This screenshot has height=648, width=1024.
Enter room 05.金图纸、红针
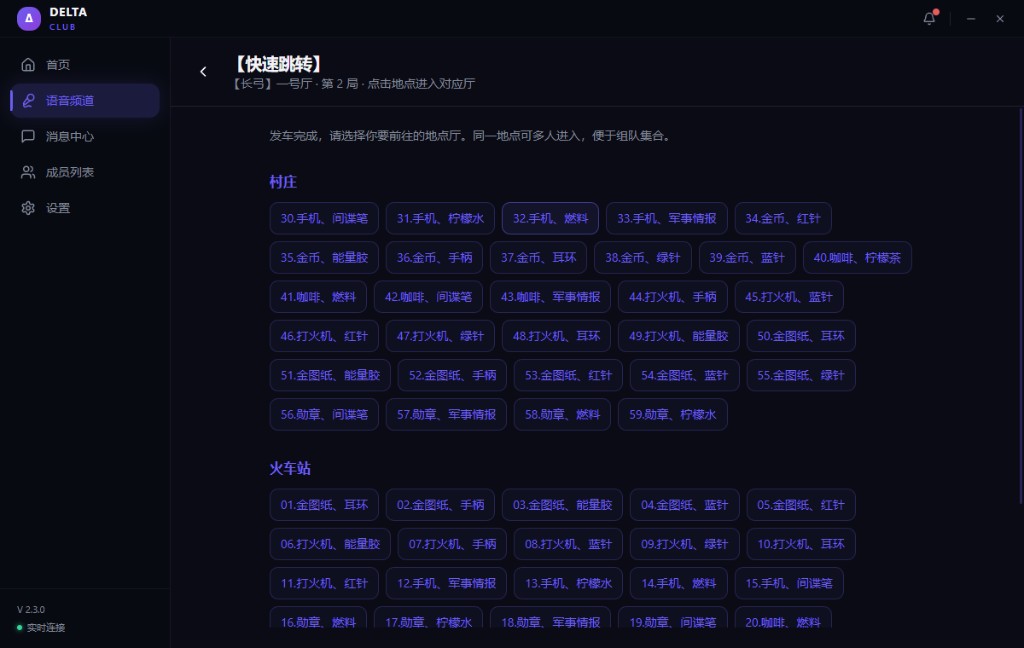[x=801, y=505]
